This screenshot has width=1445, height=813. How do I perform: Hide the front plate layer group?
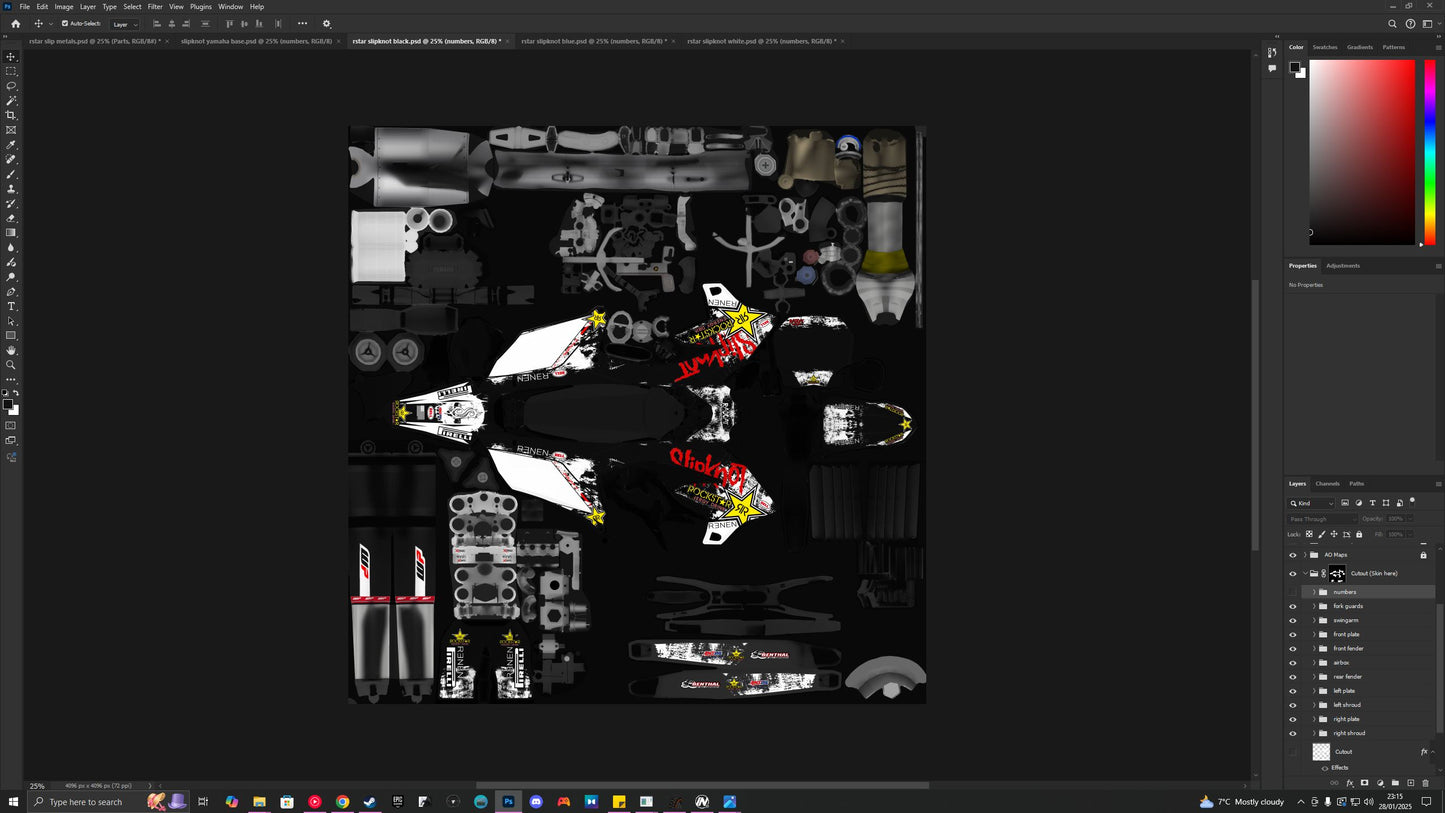pos(1292,634)
